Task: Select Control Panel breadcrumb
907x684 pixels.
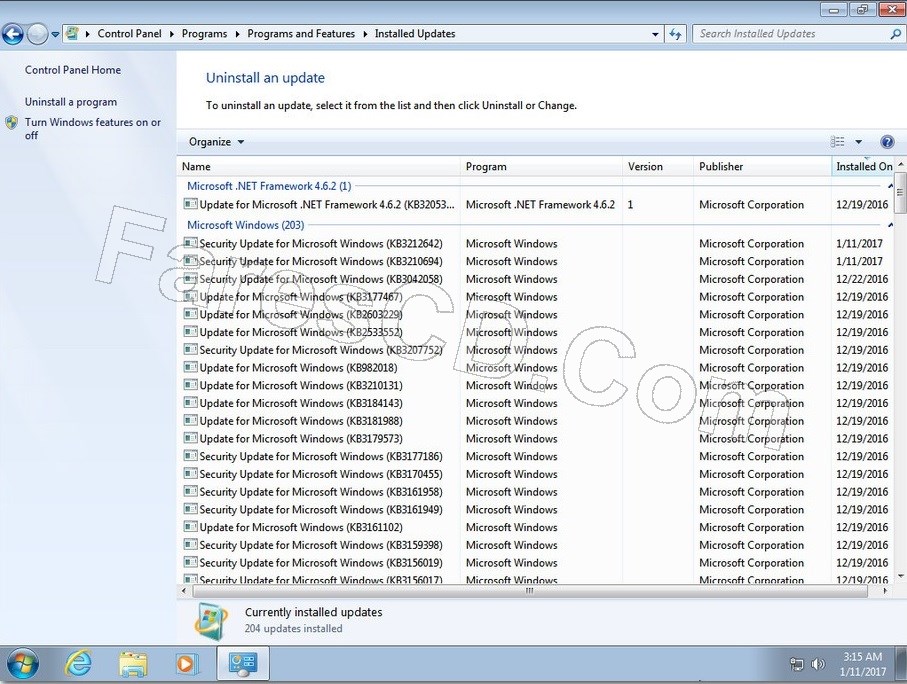Action: (x=129, y=34)
